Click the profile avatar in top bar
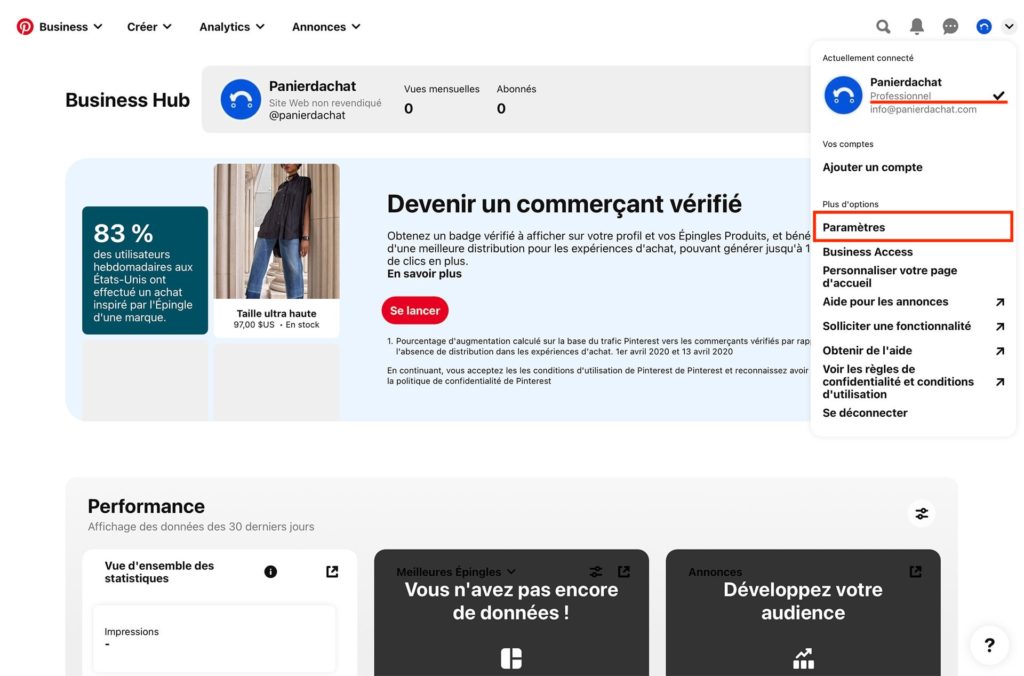 tap(984, 27)
